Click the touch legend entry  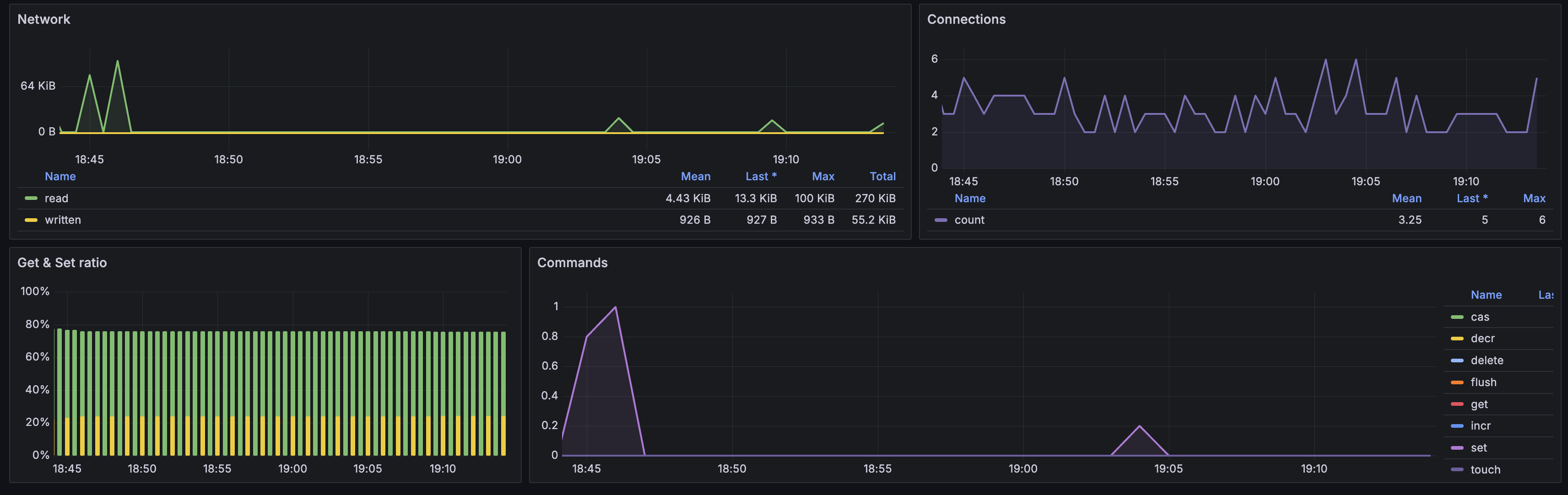point(1485,469)
